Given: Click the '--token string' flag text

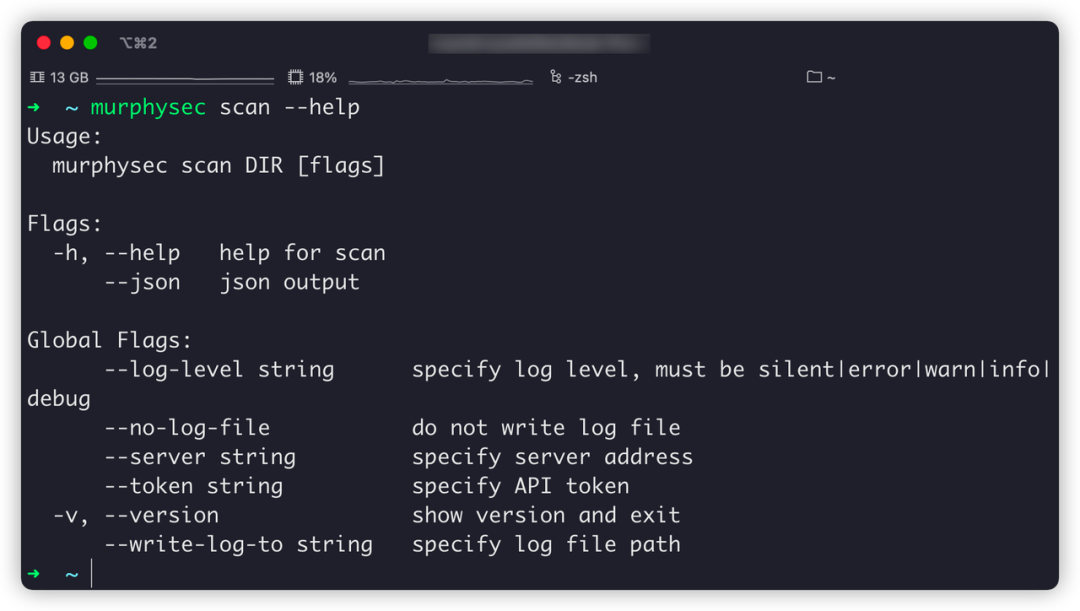Looking at the screenshot, I should click(x=193, y=486).
